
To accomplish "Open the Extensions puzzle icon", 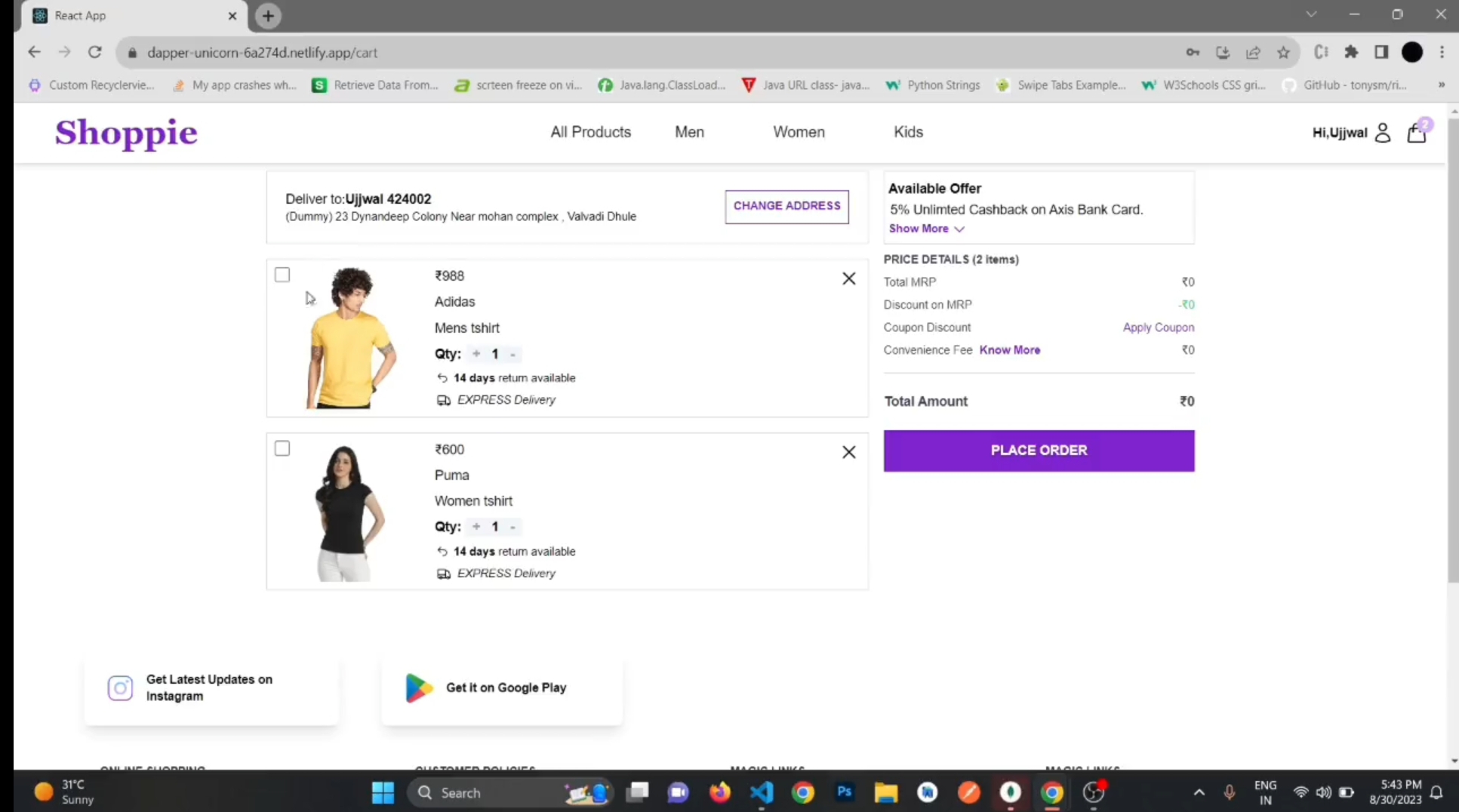I will [1351, 52].
